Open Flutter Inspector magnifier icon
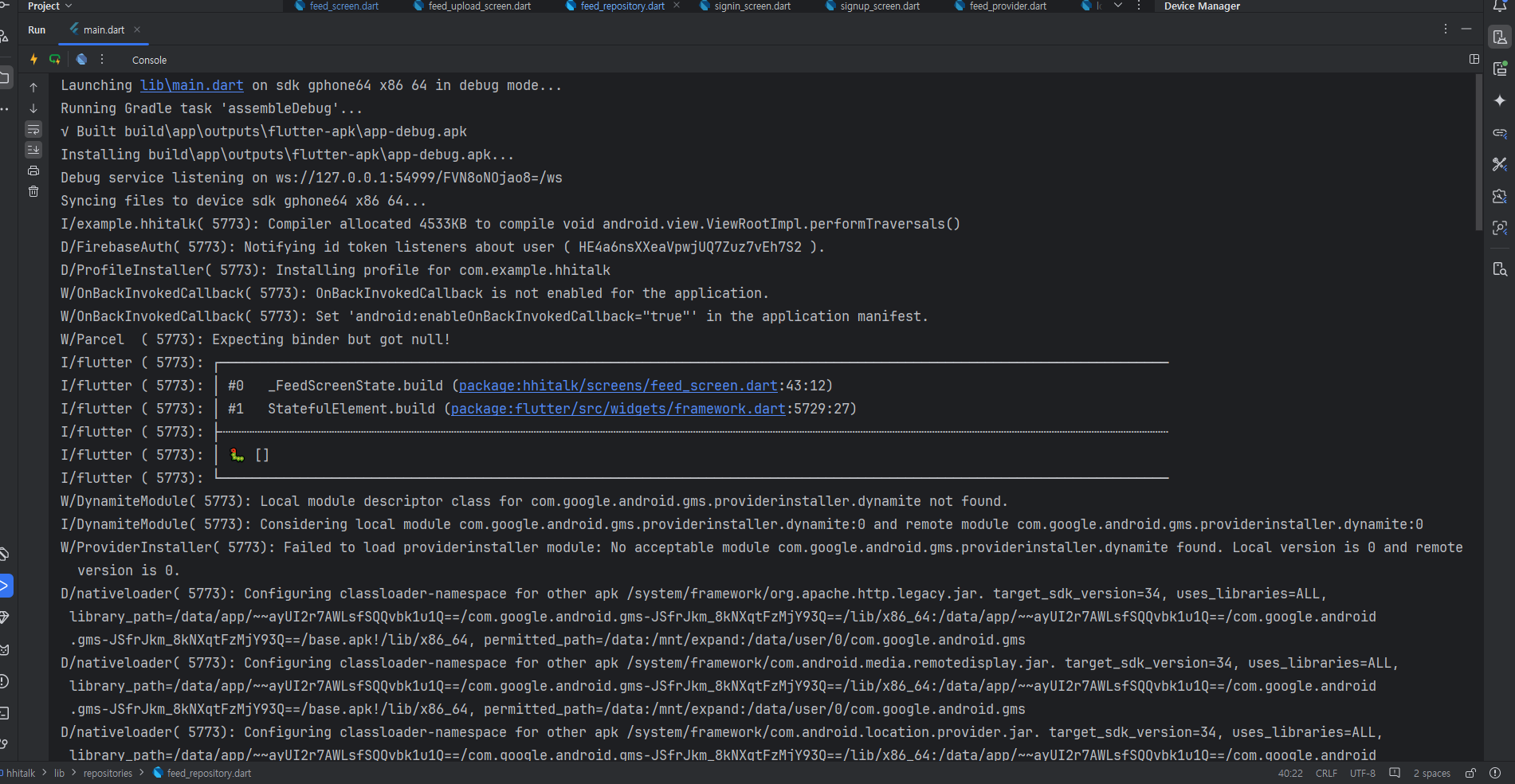1515x784 pixels. click(x=1500, y=228)
